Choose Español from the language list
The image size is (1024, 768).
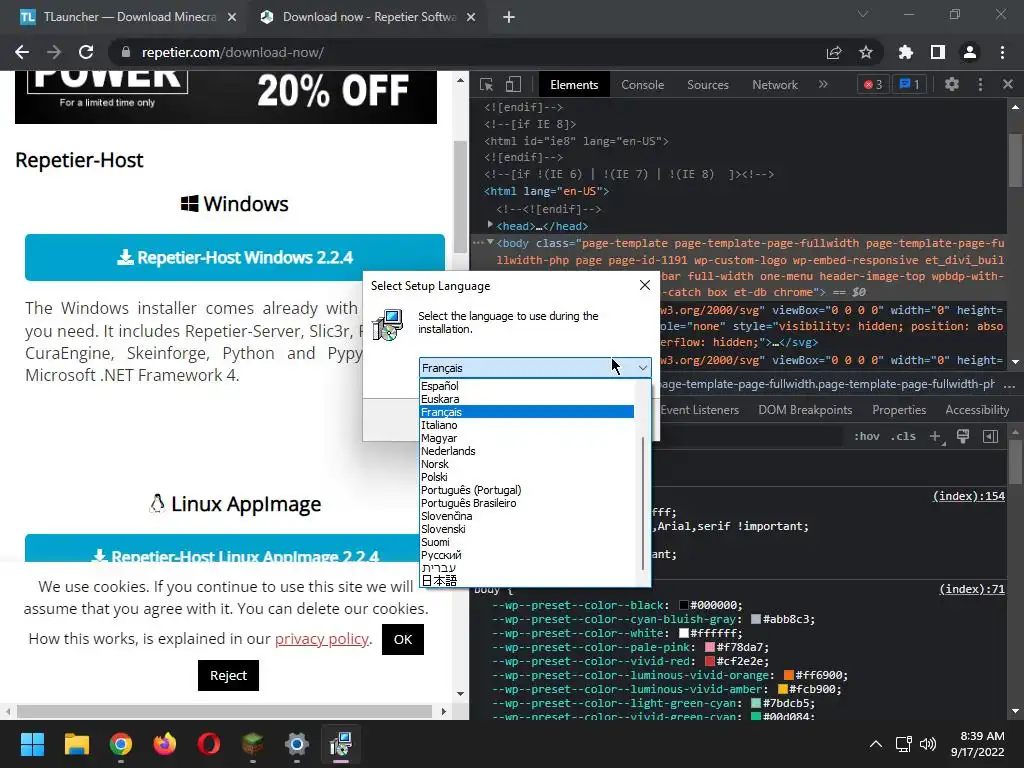[x=526, y=386]
